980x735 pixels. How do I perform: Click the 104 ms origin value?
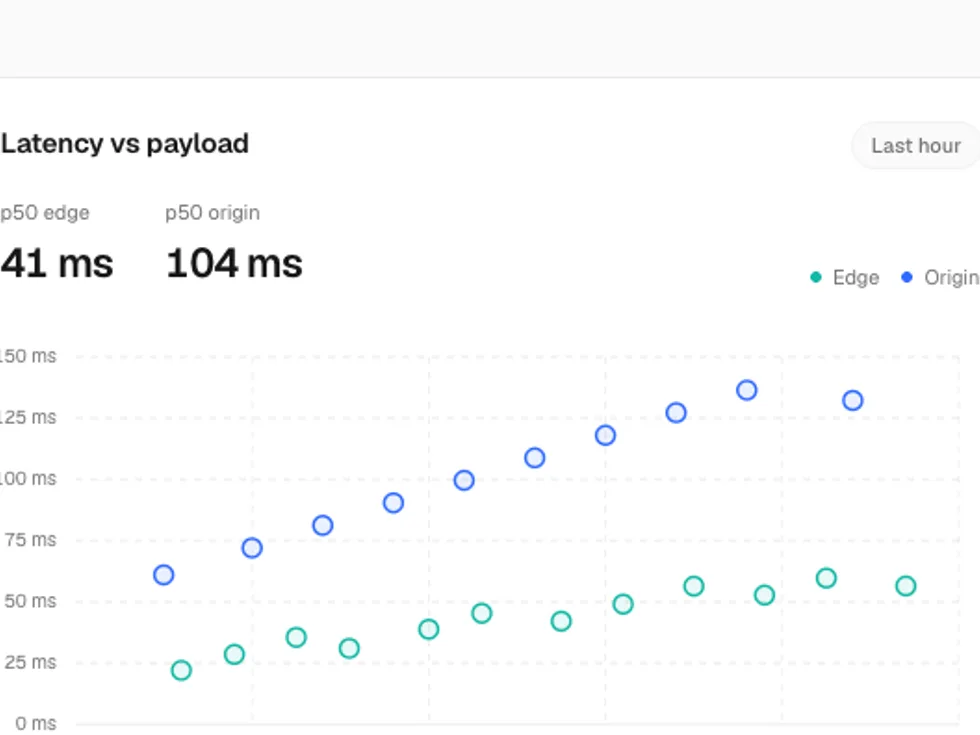click(x=234, y=263)
